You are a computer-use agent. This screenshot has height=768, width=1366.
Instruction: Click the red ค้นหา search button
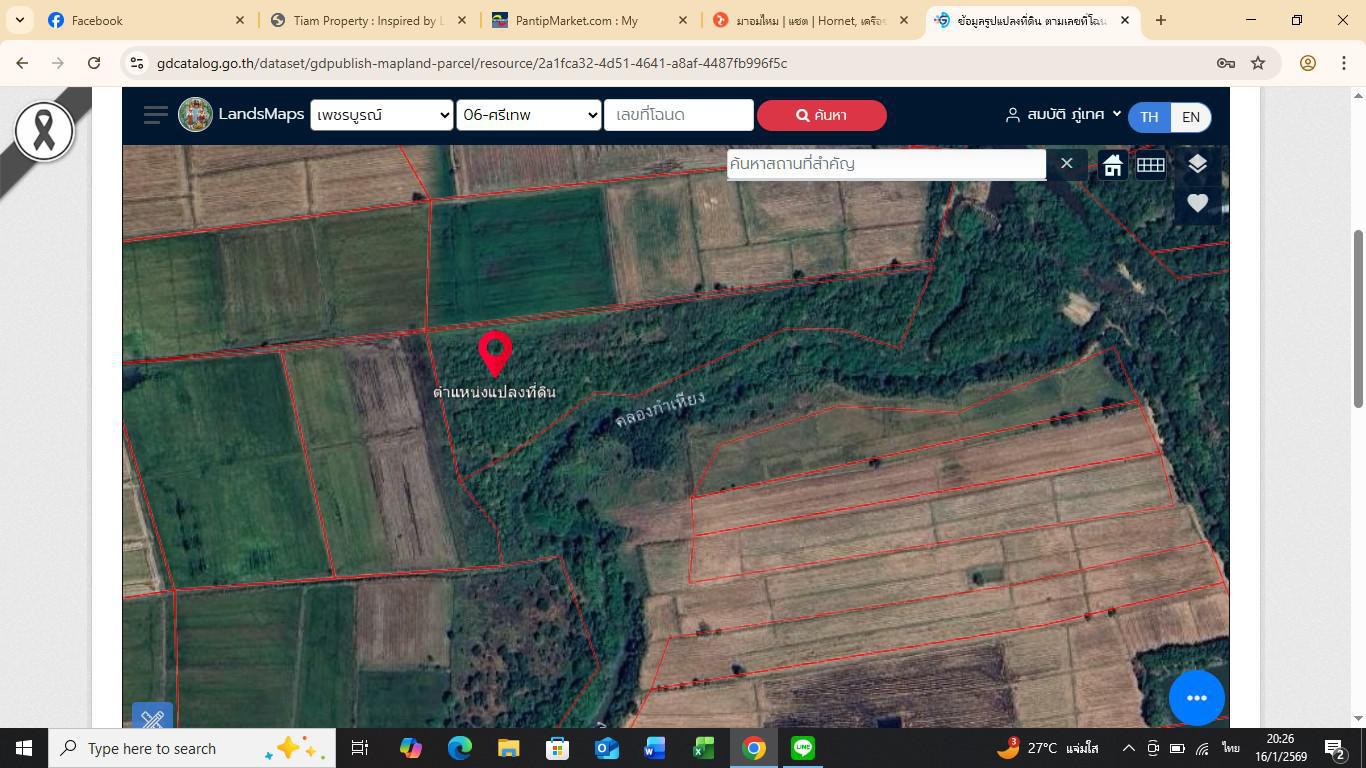(x=821, y=115)
